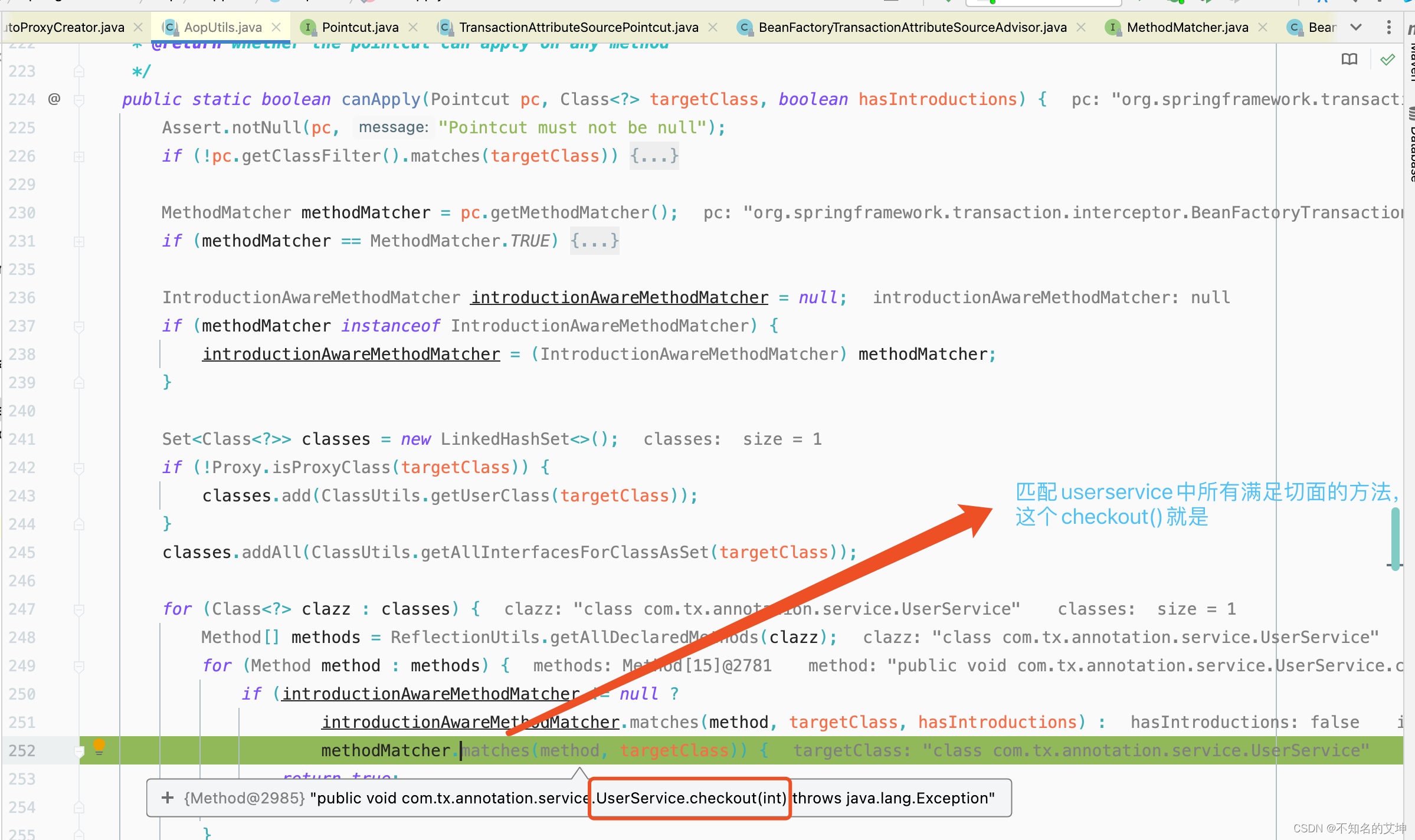Image resolution: width=1415 pixels, height=840 pixels.
Task: Click the editor vertical scrollbar marker
Action: tap(1395, 538)
